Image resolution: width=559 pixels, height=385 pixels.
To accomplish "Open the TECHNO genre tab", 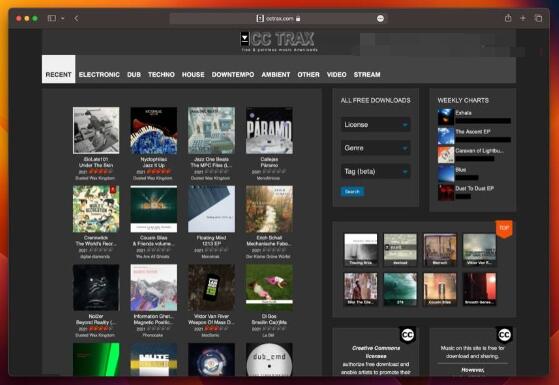I will (161, 75).
